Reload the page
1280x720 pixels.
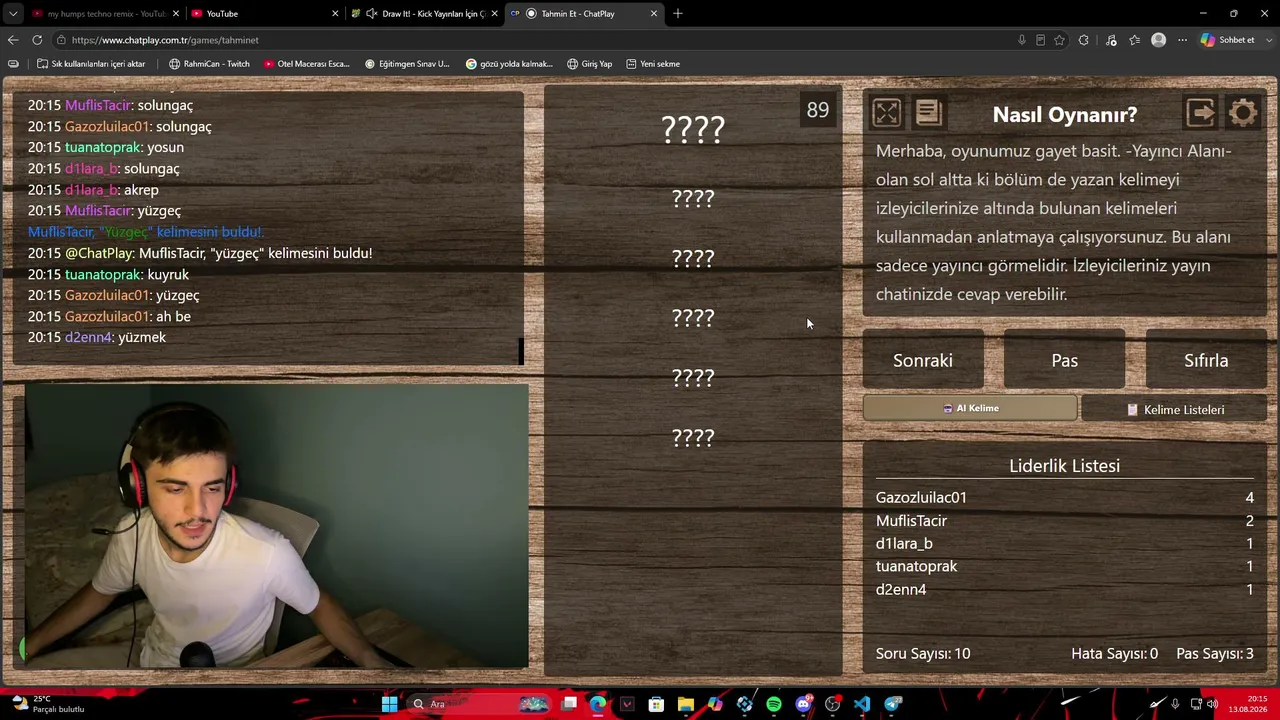[37, 40]
